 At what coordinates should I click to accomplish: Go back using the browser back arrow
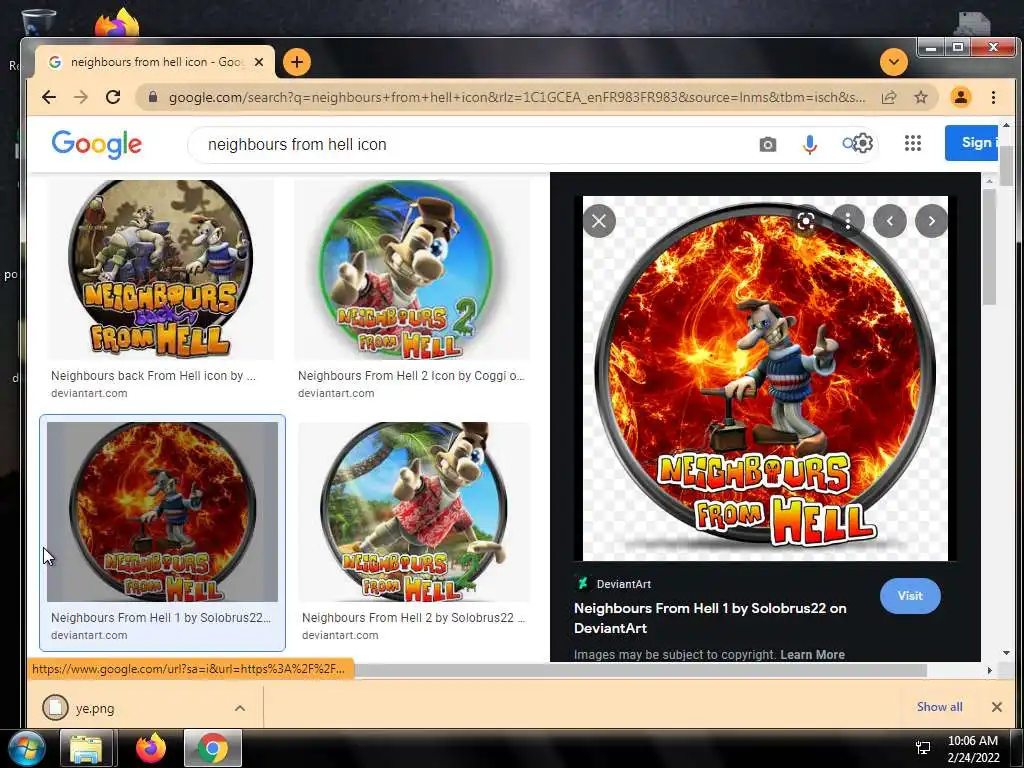[49, 97]
